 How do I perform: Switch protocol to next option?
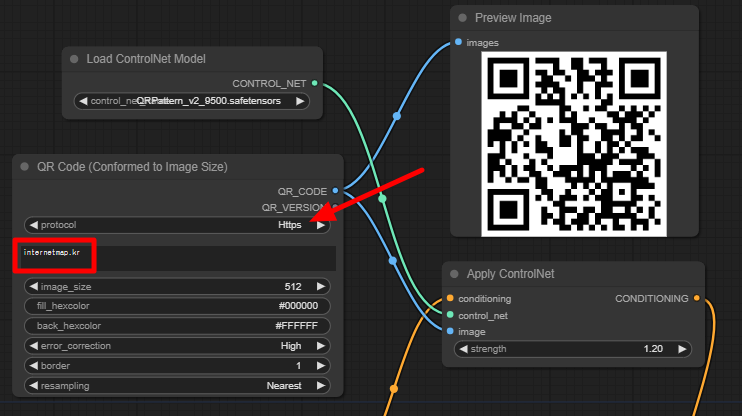(321, 225)
